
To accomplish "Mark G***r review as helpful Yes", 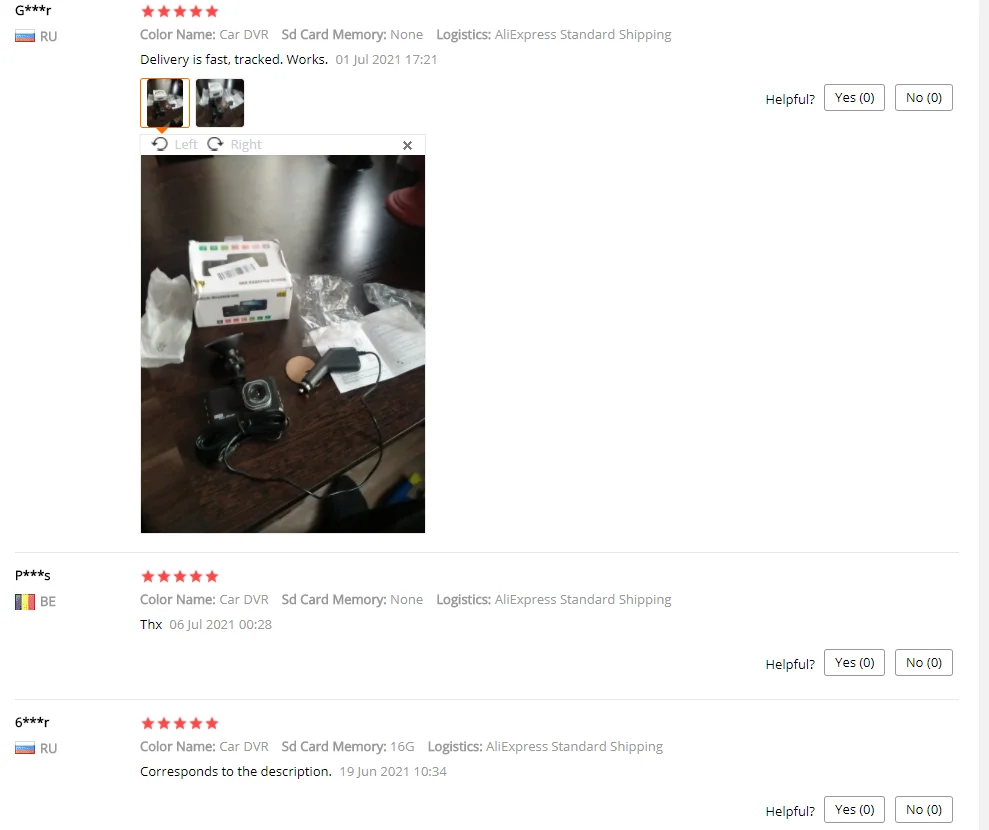I will (x=854, y=98).
